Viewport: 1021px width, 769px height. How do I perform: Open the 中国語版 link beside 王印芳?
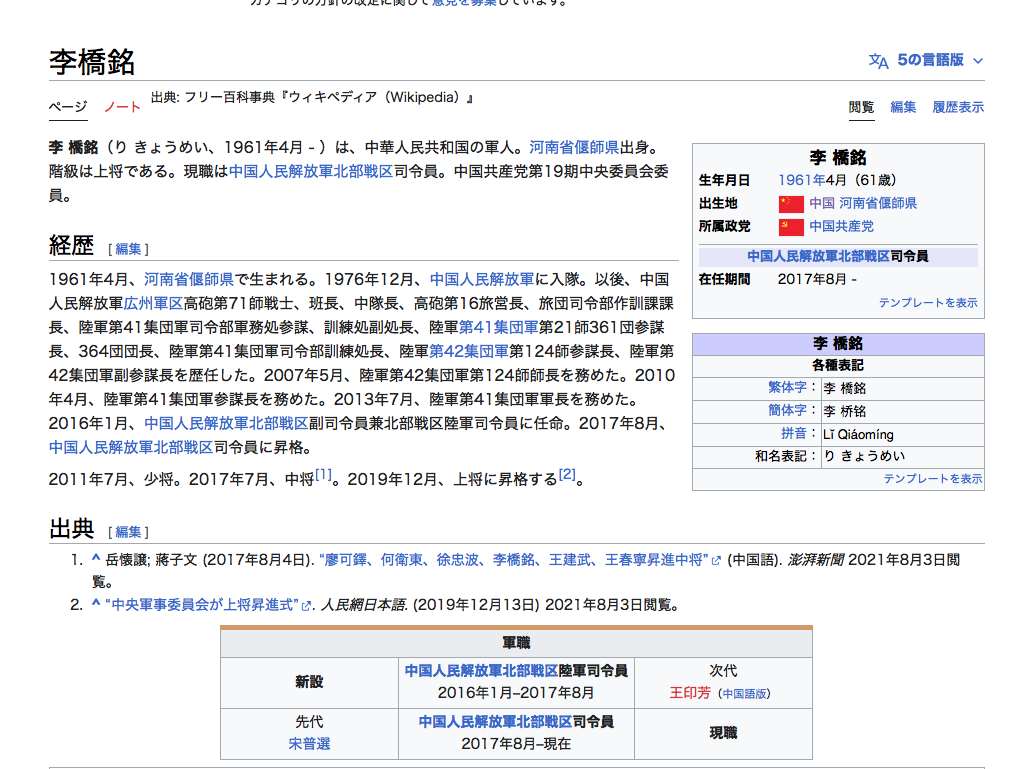coord(744,694)
